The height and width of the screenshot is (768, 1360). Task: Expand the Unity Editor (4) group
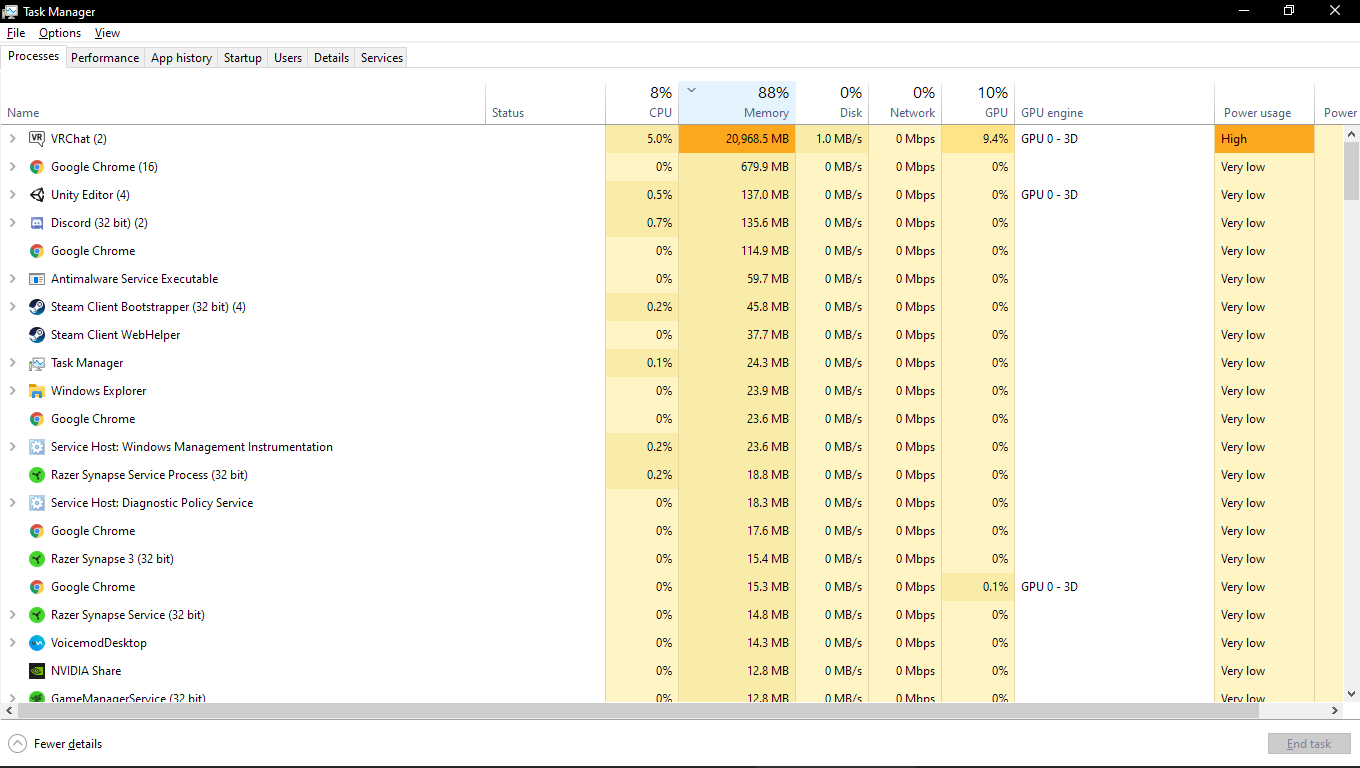click(x=13, y=195)
